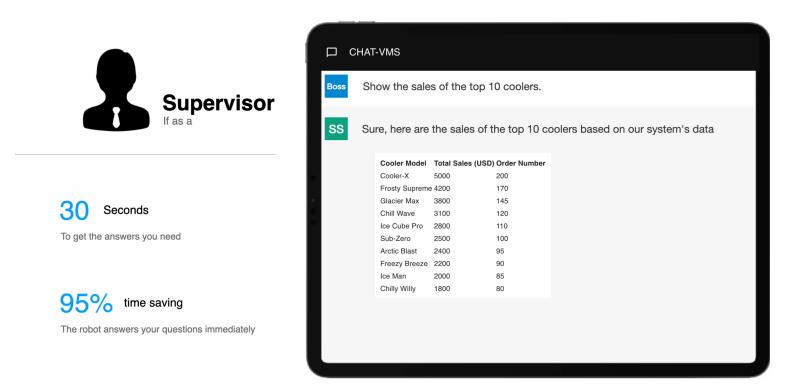Click the blue Boss avatar badge
Viewport: 787px width, 387px height.
(x=336, y=86)
